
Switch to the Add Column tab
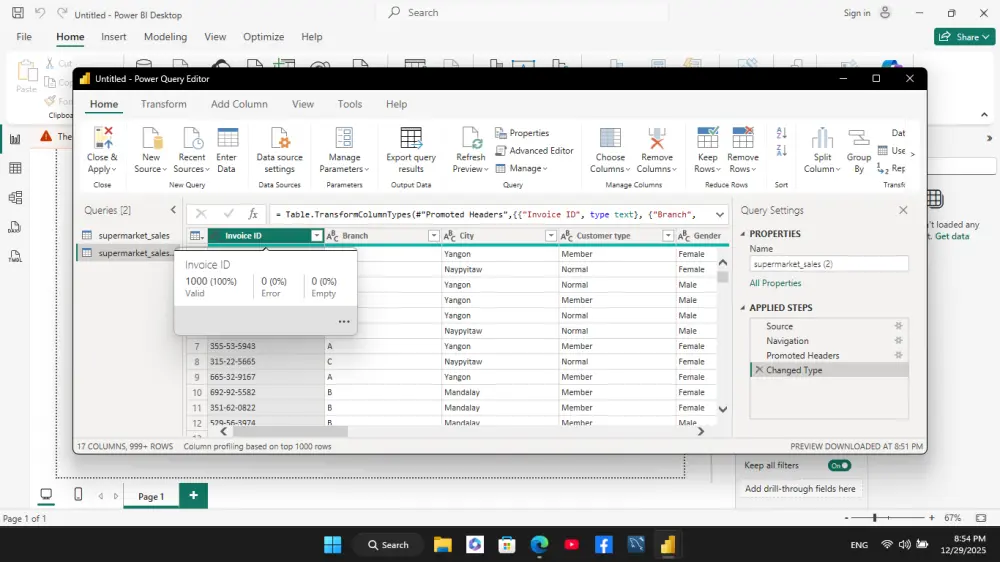239,104
